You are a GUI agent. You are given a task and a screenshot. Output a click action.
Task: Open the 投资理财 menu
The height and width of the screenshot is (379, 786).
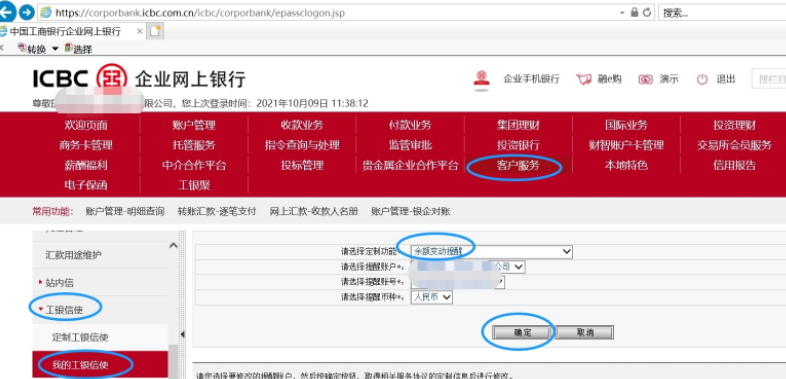[734, 125]
